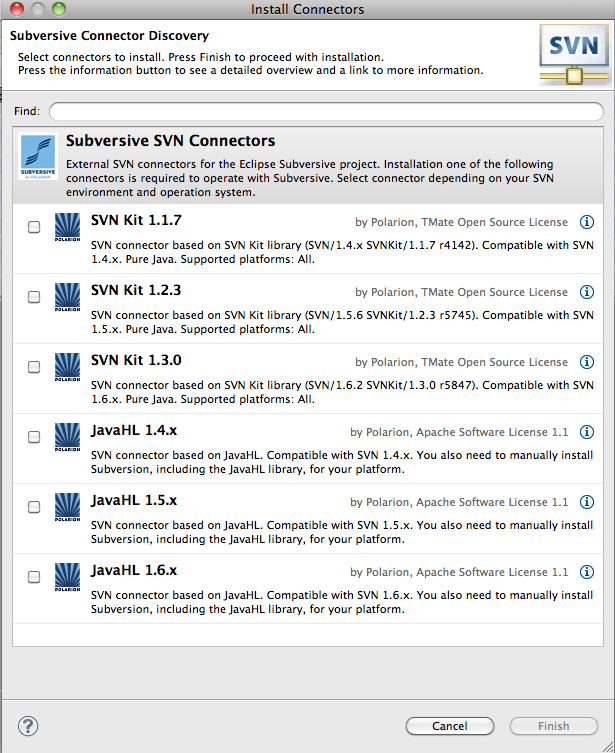Select the JavaHL 1.4.x title

(134, 430)
